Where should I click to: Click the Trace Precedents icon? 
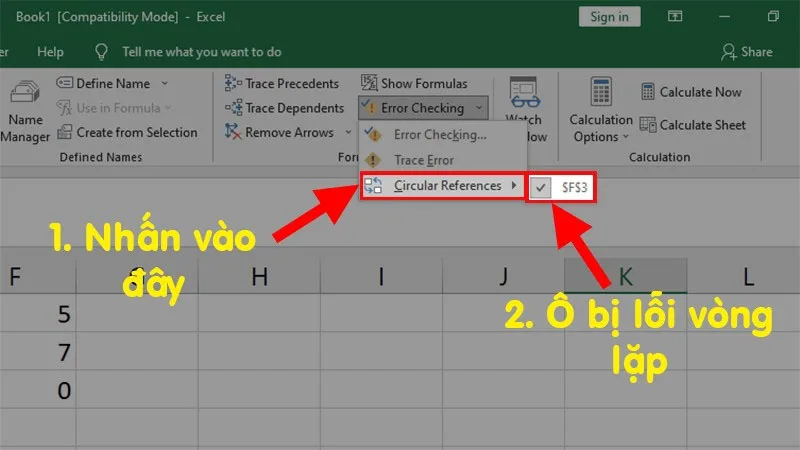point(233,83)
